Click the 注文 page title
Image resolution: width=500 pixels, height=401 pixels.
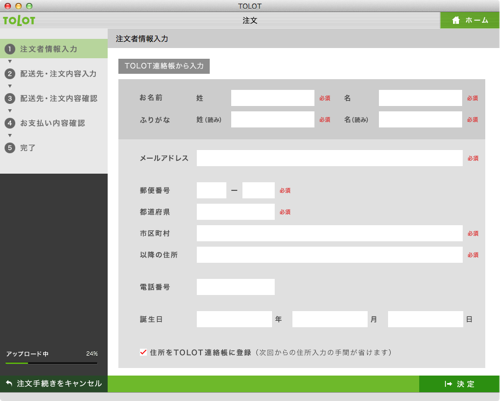[250, 21]
